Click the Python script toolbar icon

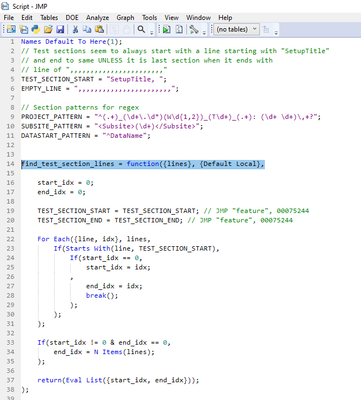(36, 29)
